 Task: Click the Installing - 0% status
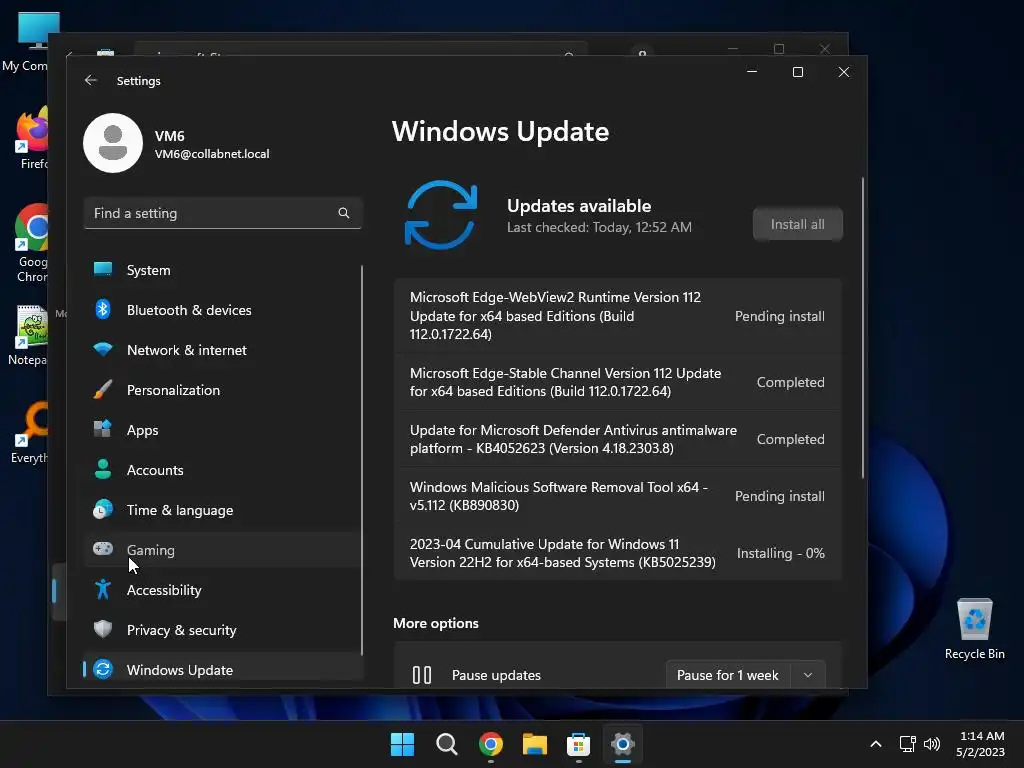[x=780, y=553]
